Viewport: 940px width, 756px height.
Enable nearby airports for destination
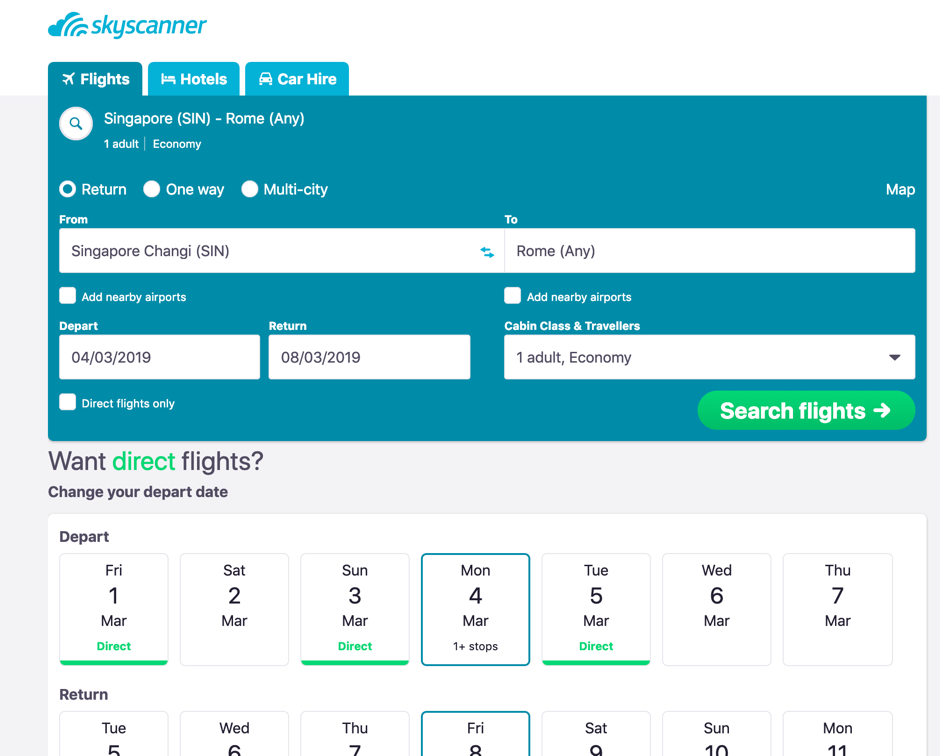click(513, 296)
